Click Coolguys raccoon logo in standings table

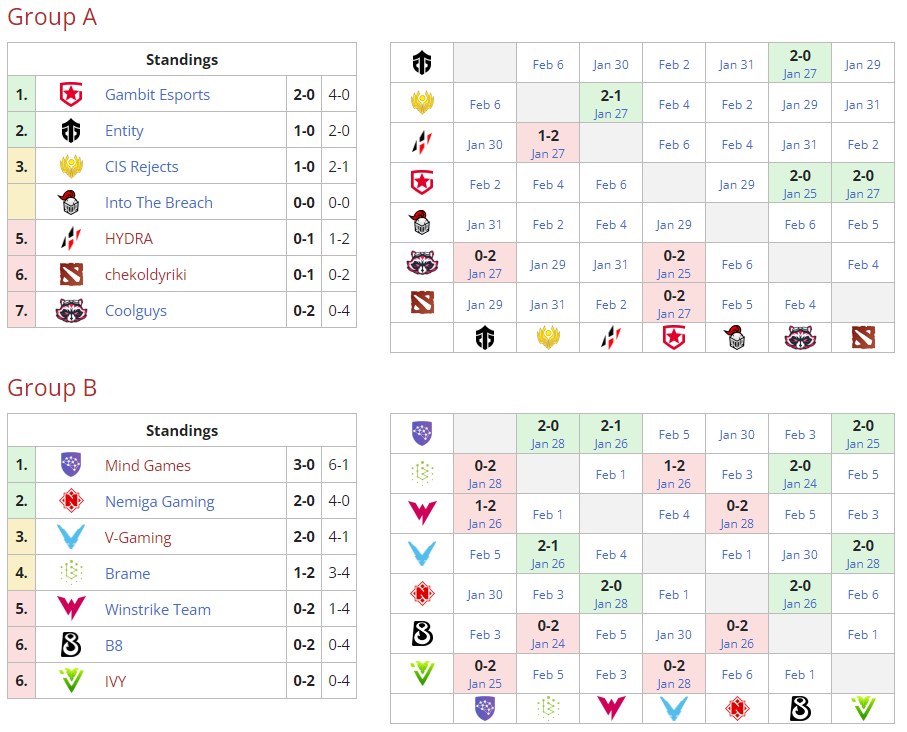pyautogui.click(x=71, y=310)
